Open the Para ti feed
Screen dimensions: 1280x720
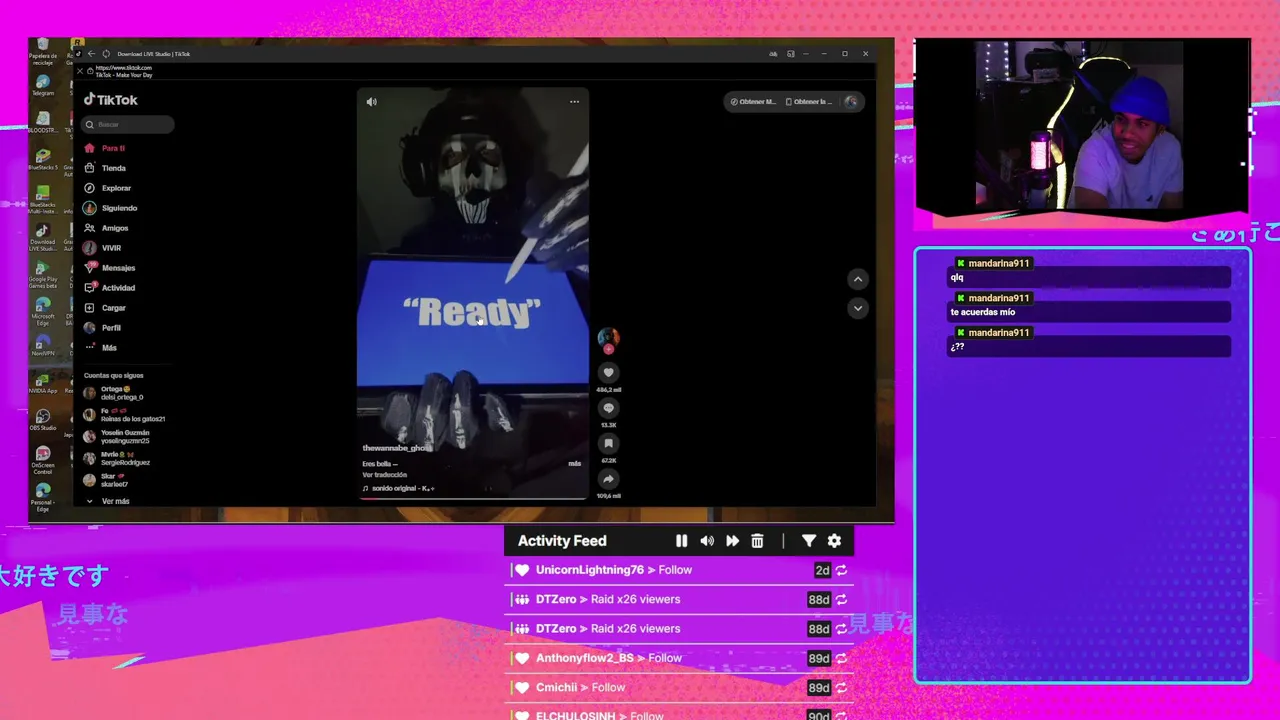(105, 148)
